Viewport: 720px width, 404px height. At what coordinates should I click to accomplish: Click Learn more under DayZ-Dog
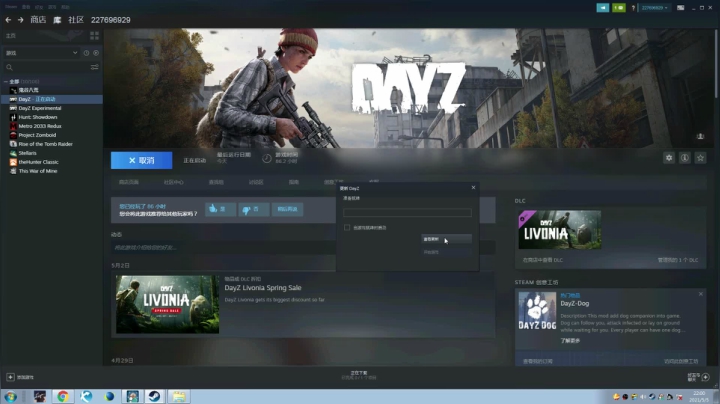(570, 341)
